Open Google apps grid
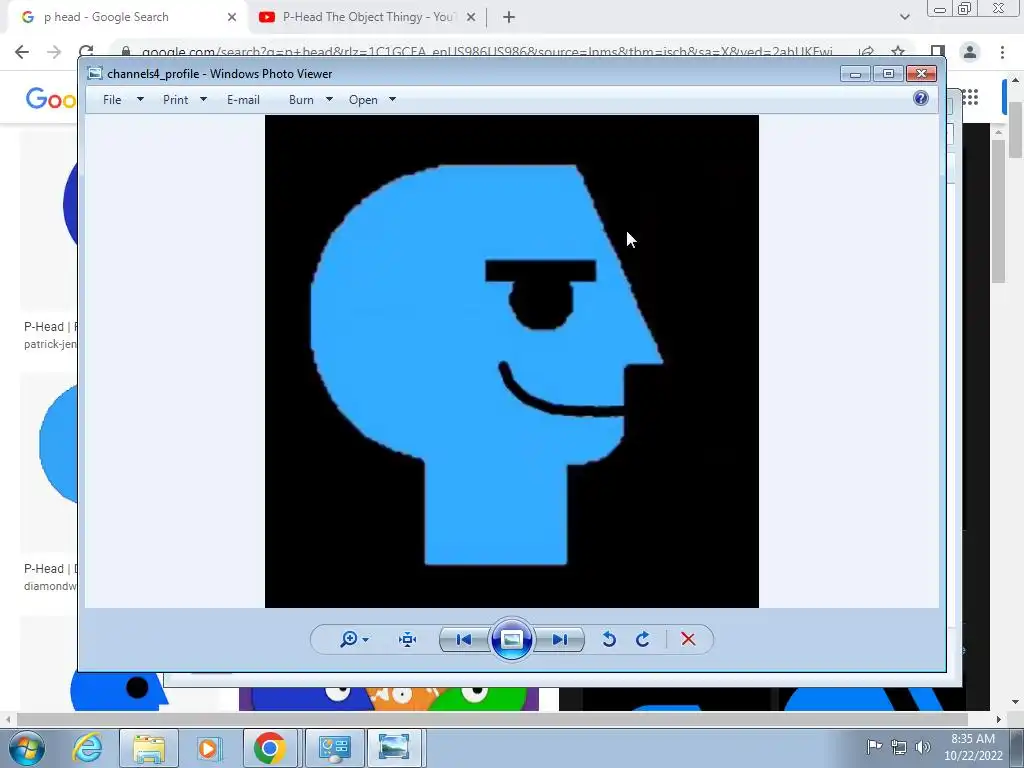The height and width of the screenshot is (768, 1024). click(x=970, y=97)
